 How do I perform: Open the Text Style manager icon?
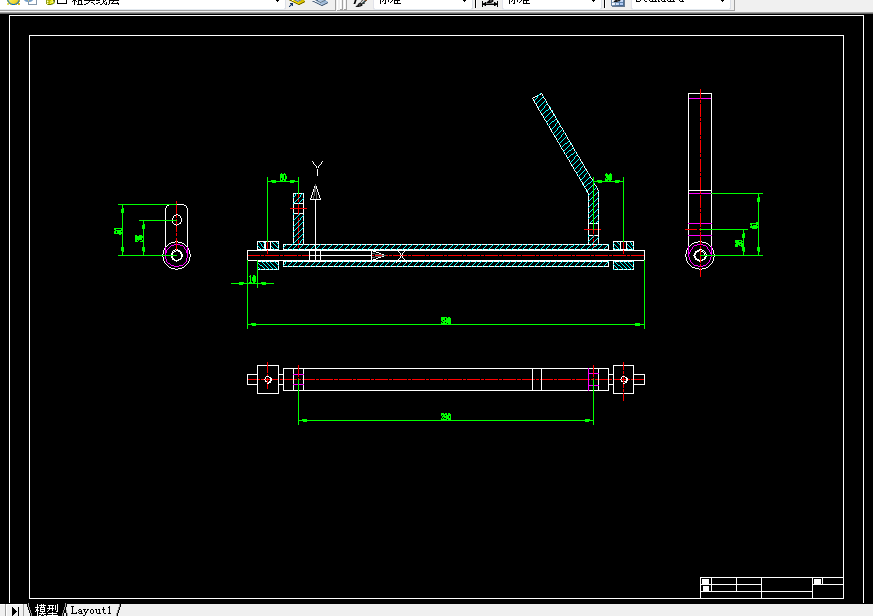361,2
